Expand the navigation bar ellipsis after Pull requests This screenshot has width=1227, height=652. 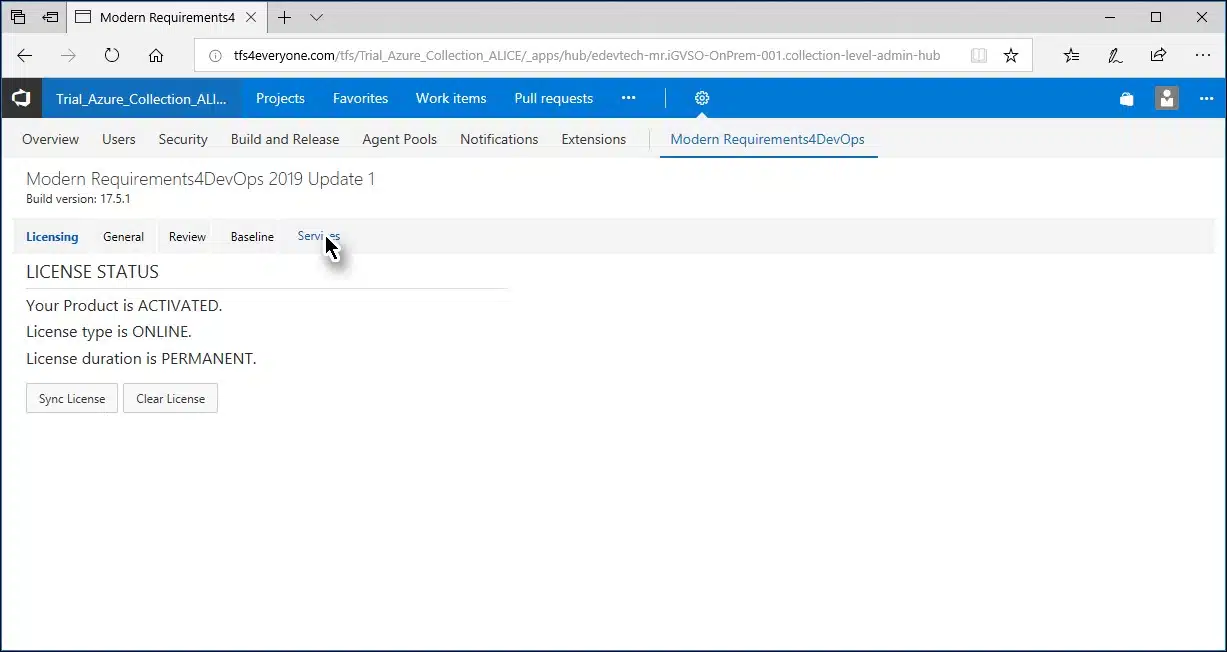[x=628, y=98]
